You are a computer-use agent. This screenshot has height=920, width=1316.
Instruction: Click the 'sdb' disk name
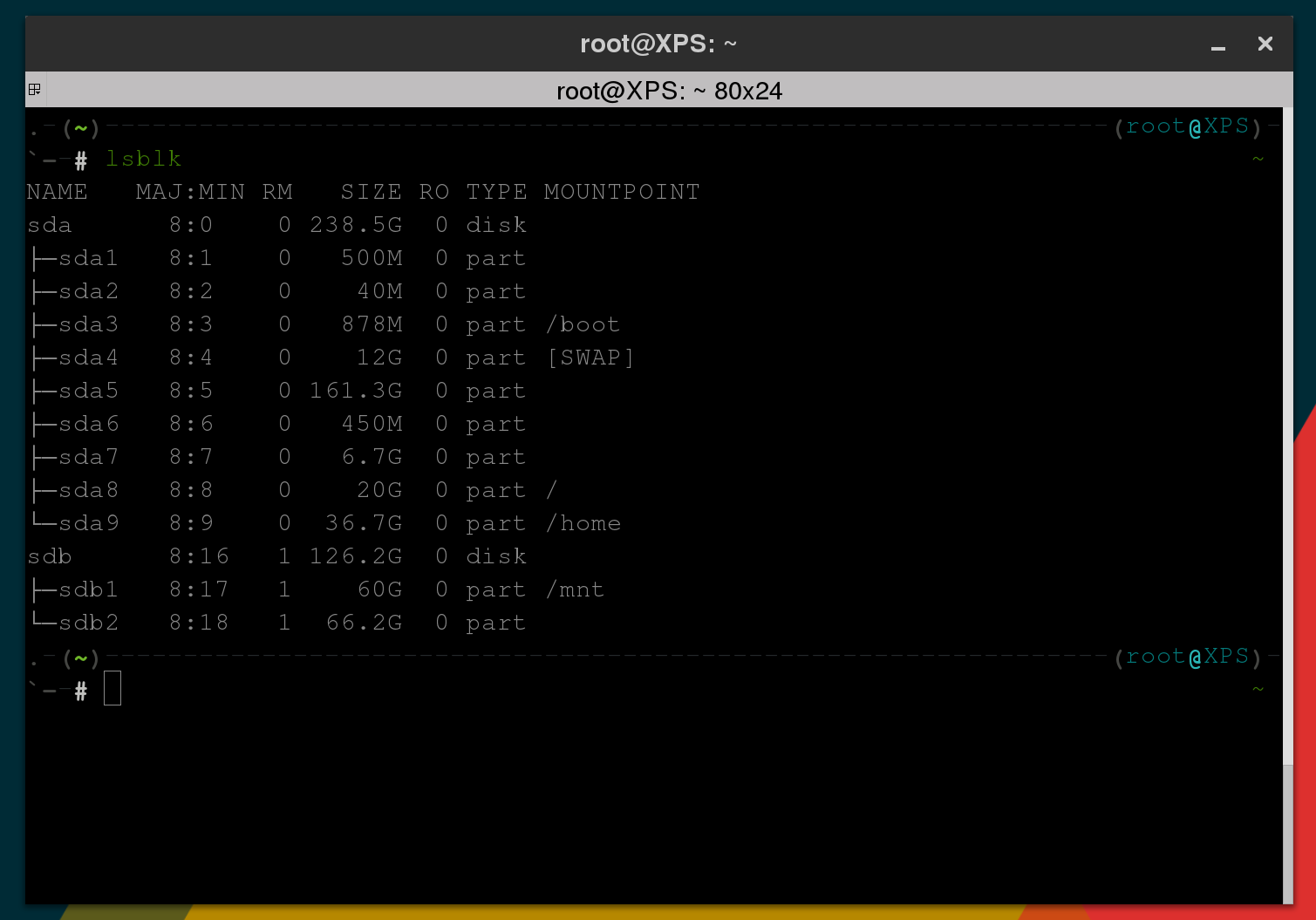click(x=50, y=556)
